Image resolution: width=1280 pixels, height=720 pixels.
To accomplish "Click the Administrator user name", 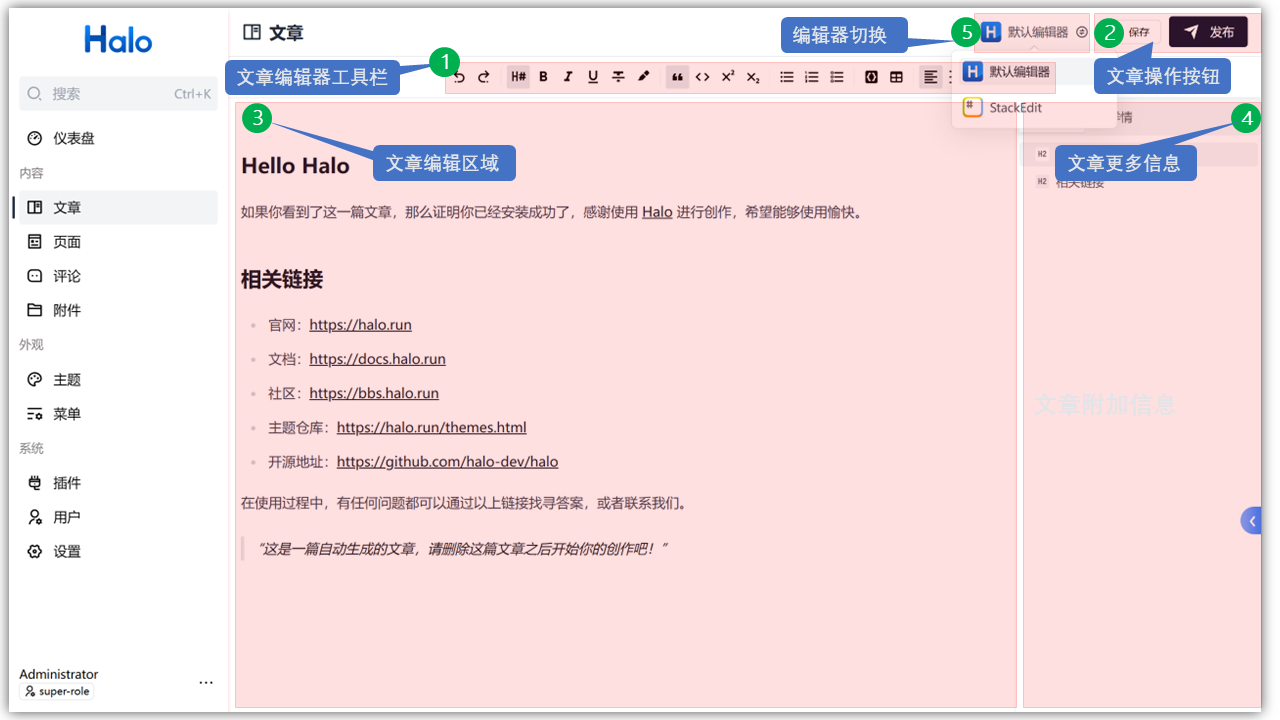I will point(59,674).
